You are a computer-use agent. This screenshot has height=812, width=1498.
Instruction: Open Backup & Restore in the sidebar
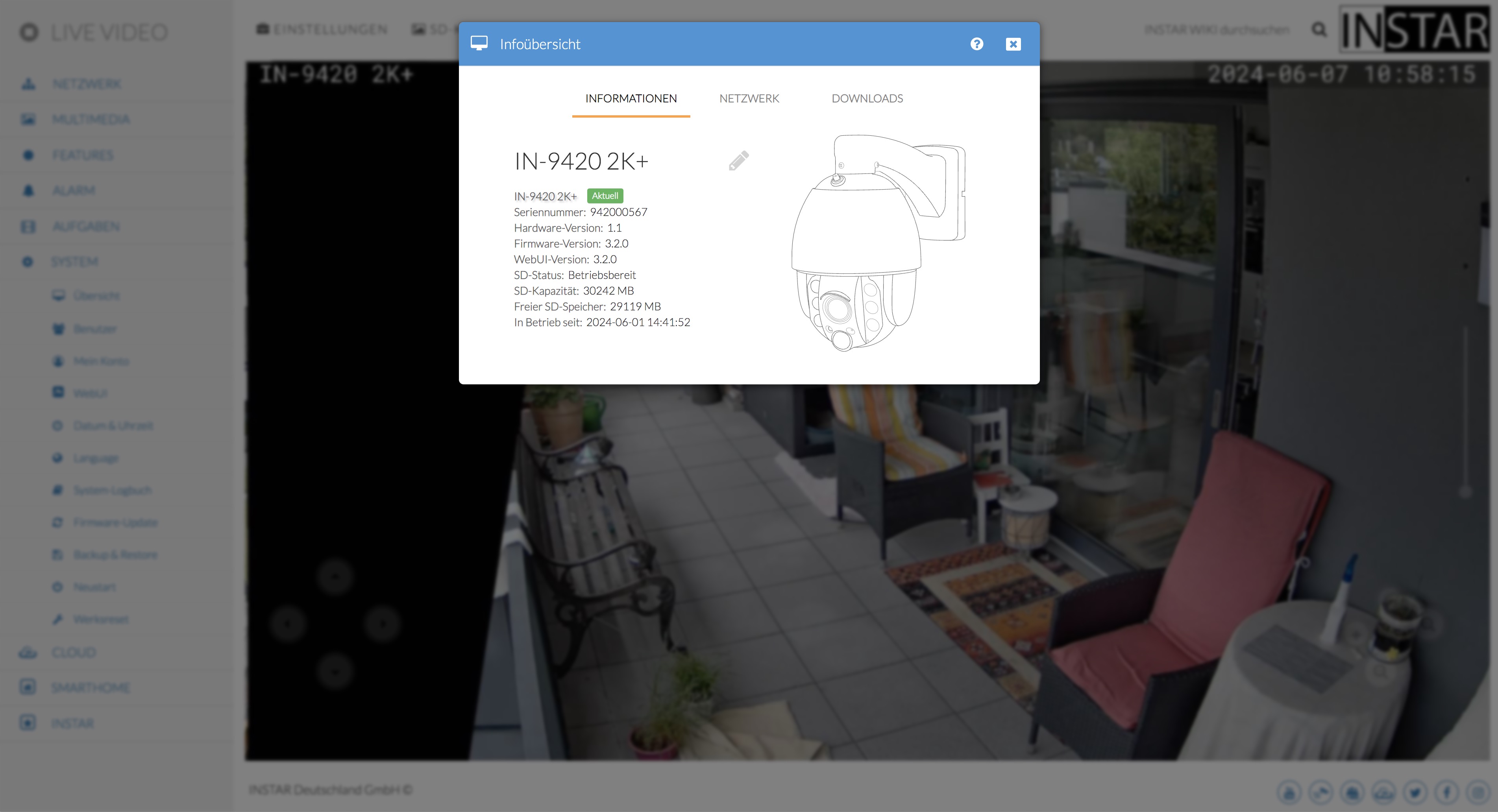tap(115, 555)
